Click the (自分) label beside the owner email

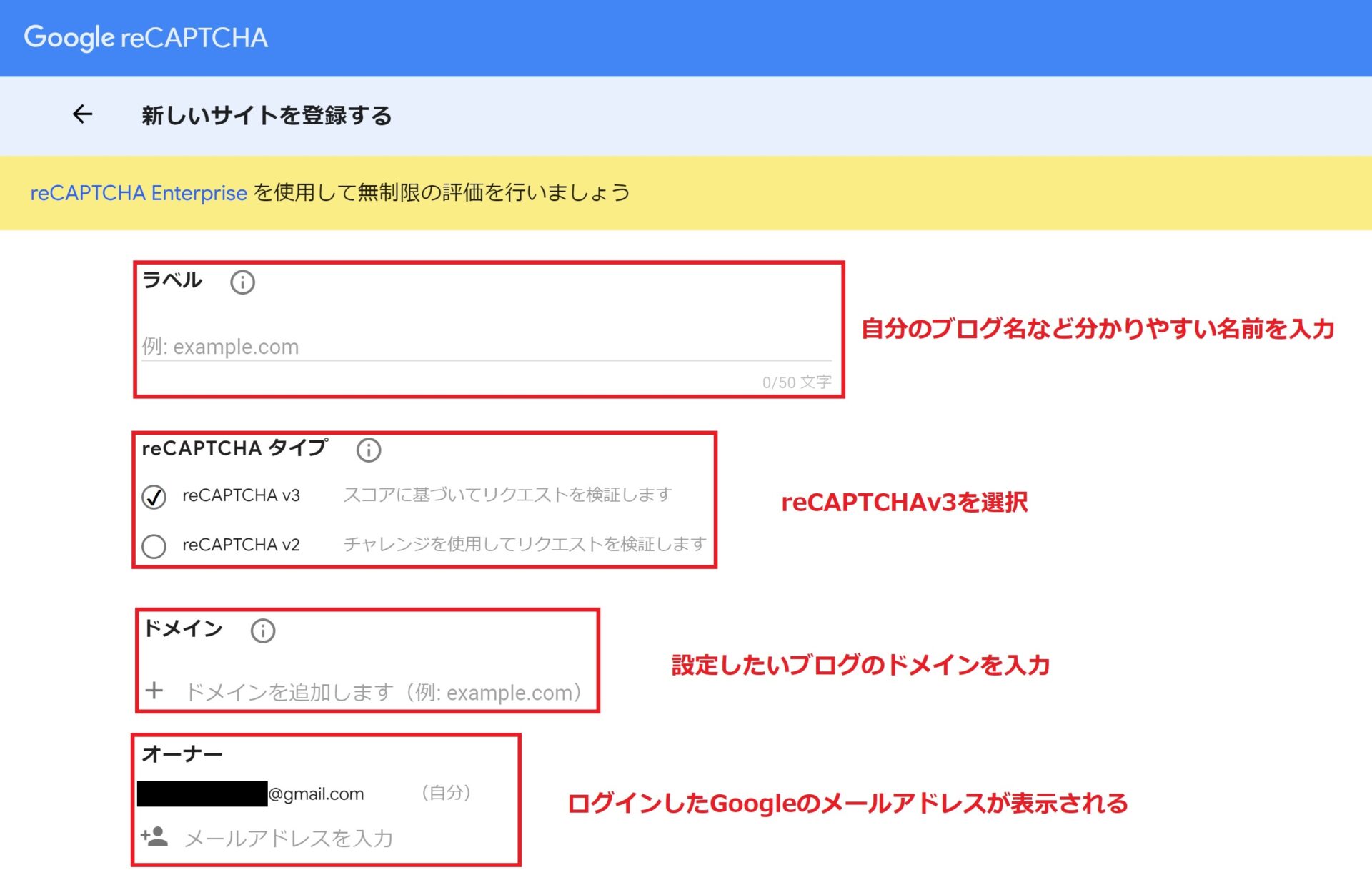click(x=446, y=792)
